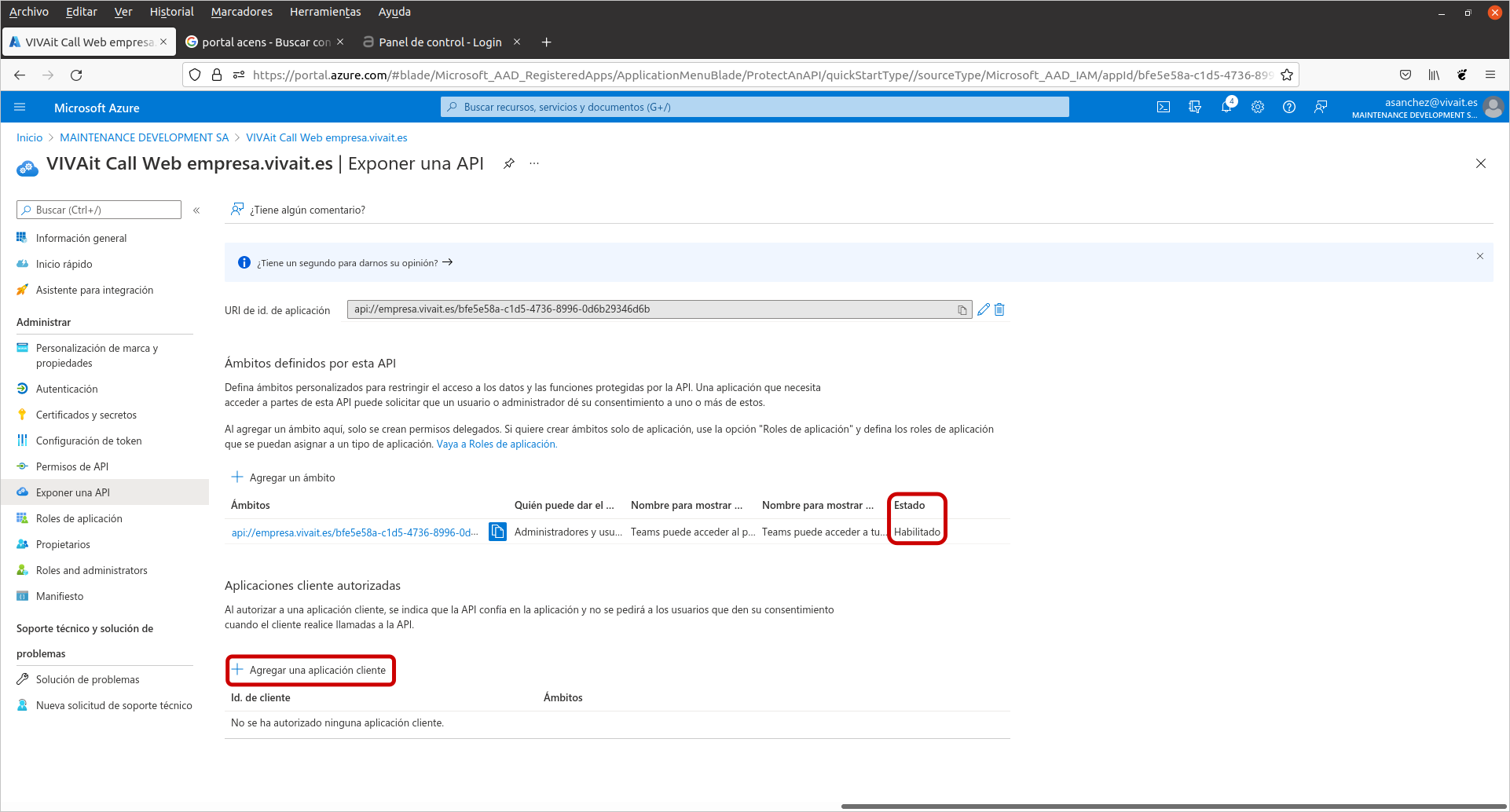This screenshot has width=1510, height=812.
Task: Switch to Panel de control - Login tab
Action: coord(439,42)
